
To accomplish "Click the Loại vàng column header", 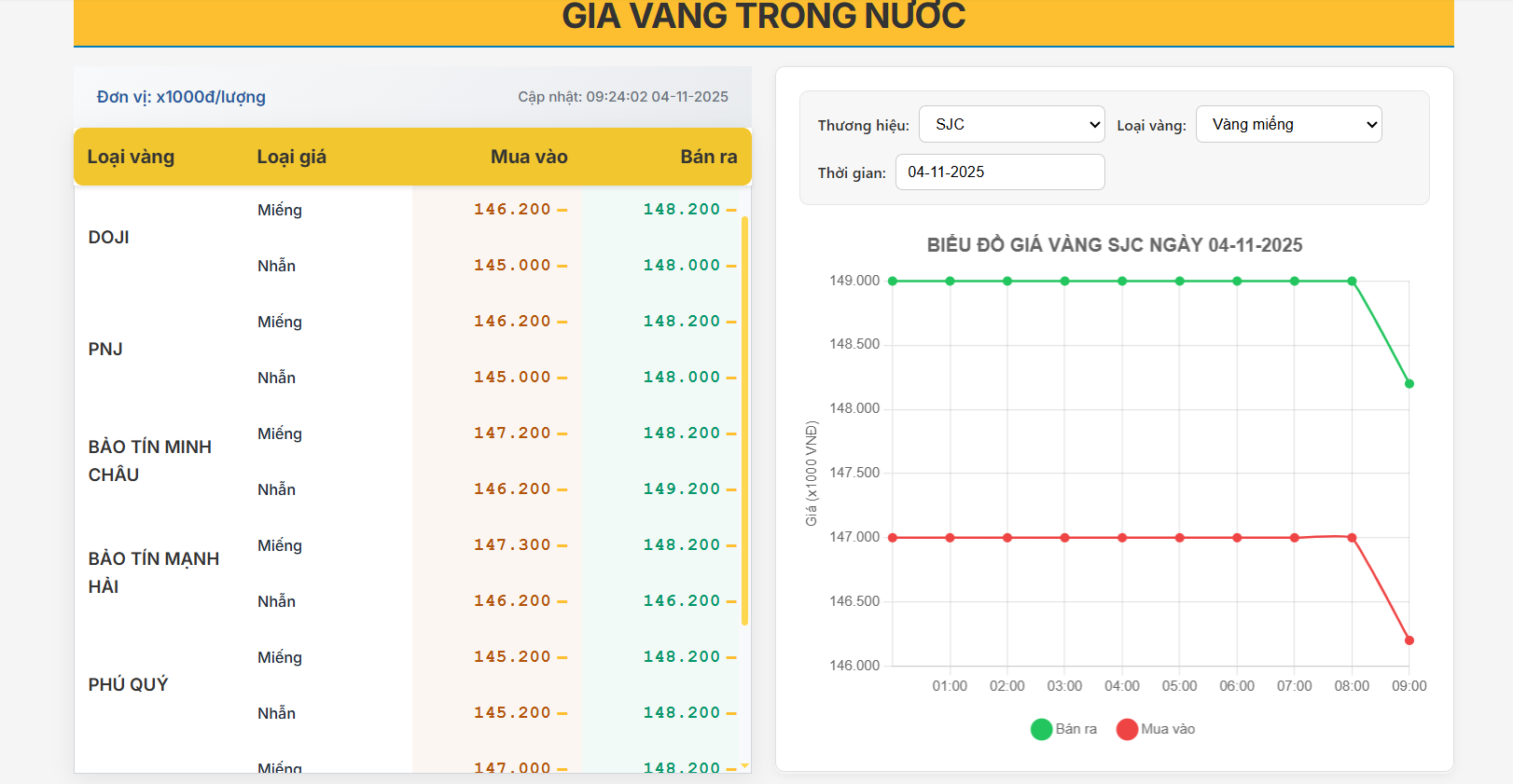I will click(131, 157).
